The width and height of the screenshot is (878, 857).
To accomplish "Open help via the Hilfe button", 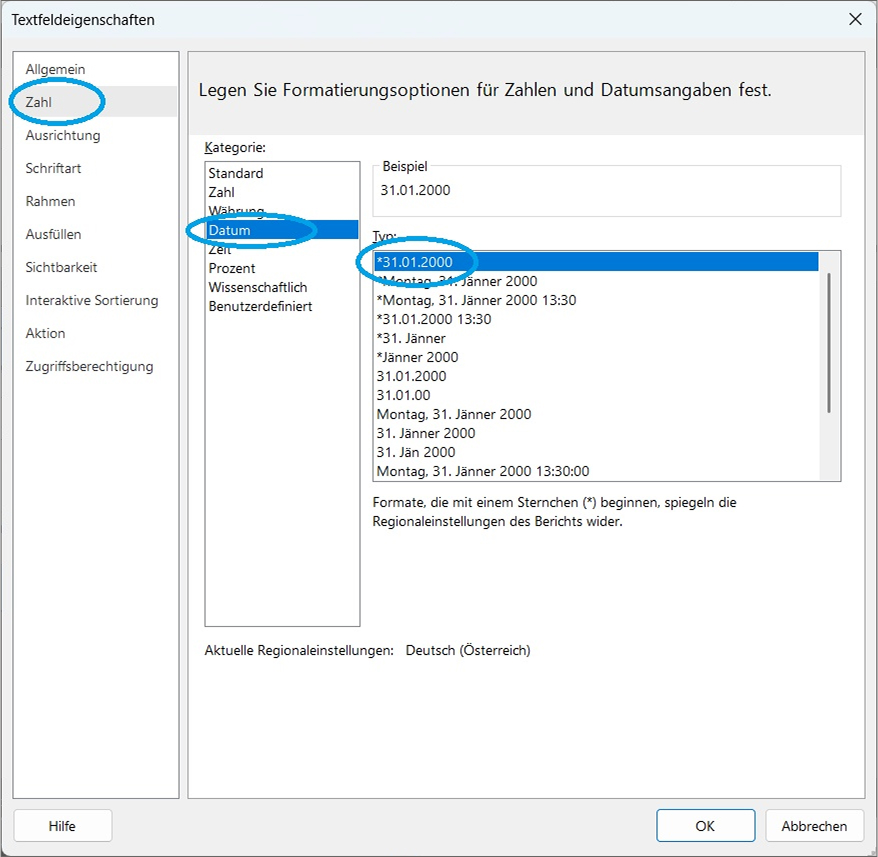I will [62, 826].
